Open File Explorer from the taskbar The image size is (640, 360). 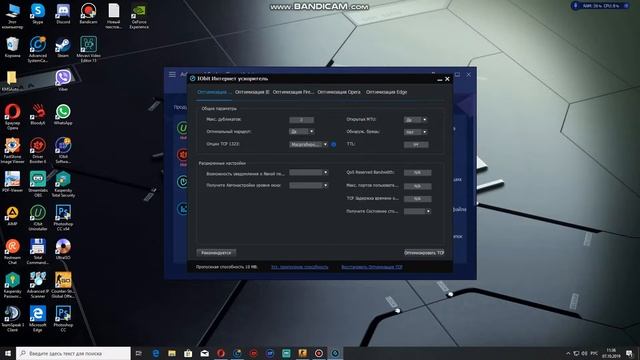(172, 353)
